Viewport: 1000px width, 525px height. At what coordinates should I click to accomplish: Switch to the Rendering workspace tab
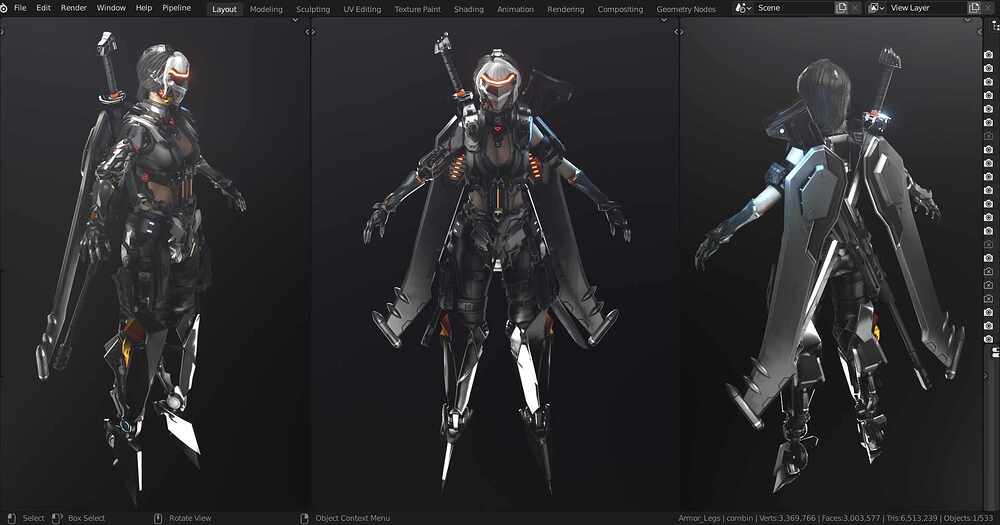tap(566, 9)
